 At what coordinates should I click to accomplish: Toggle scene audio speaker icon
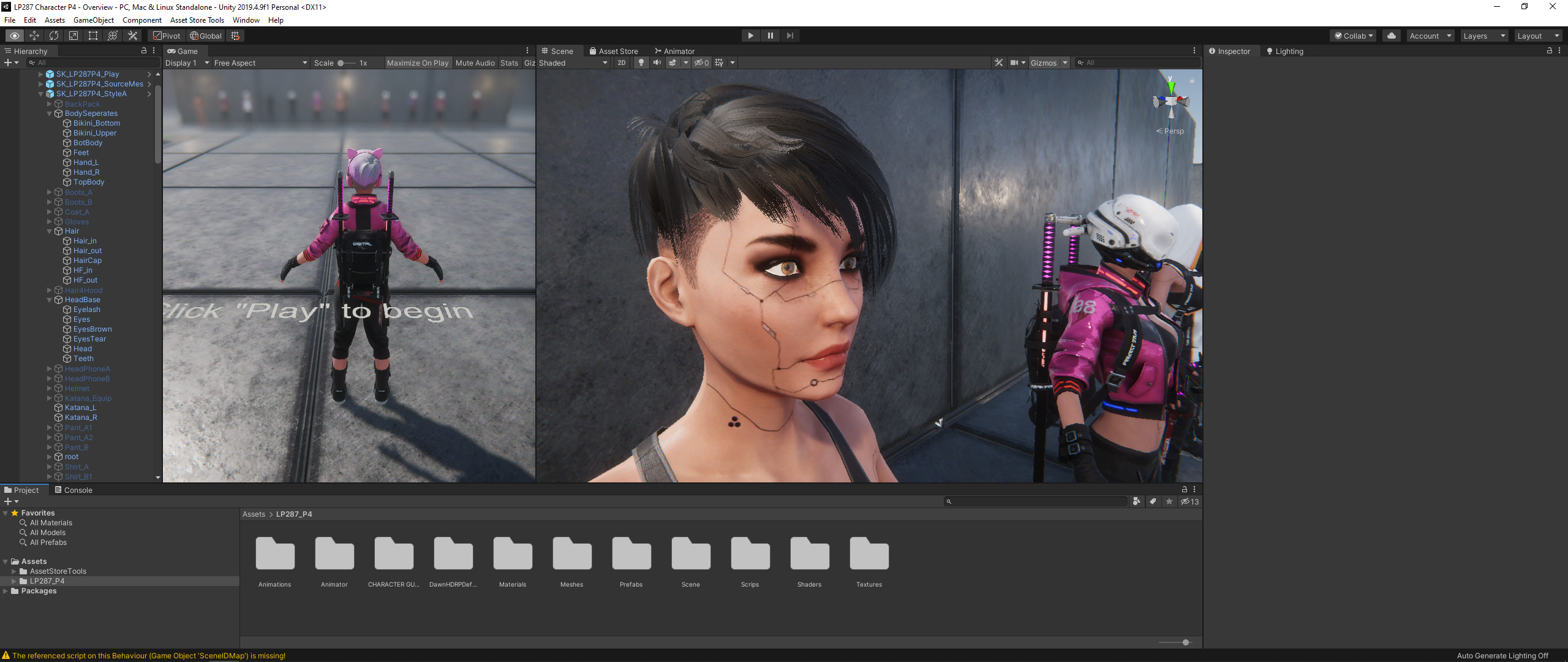(x=657, y=63)
